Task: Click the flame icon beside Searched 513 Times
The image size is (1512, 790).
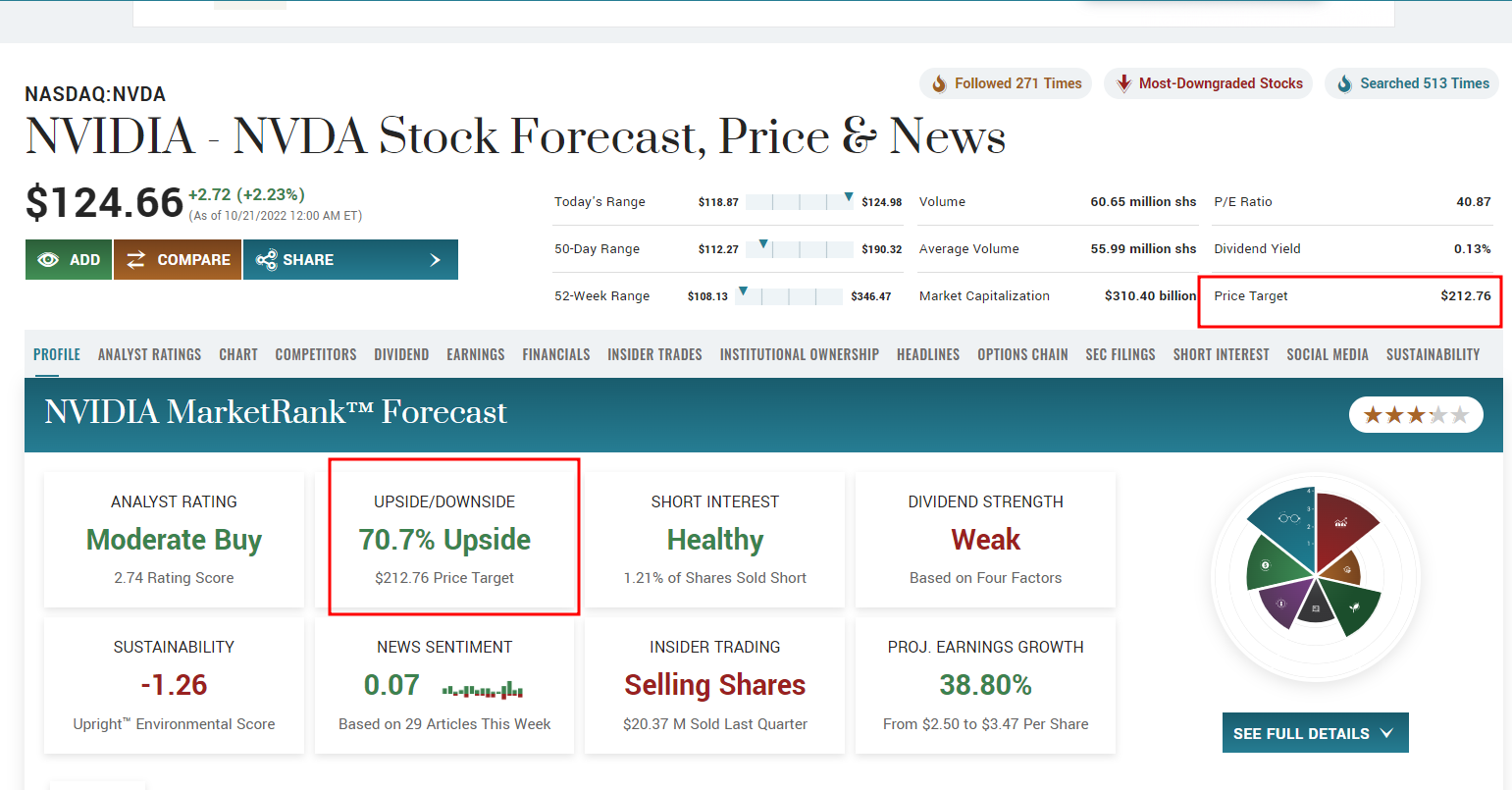Action: (x=1344, y=84)
